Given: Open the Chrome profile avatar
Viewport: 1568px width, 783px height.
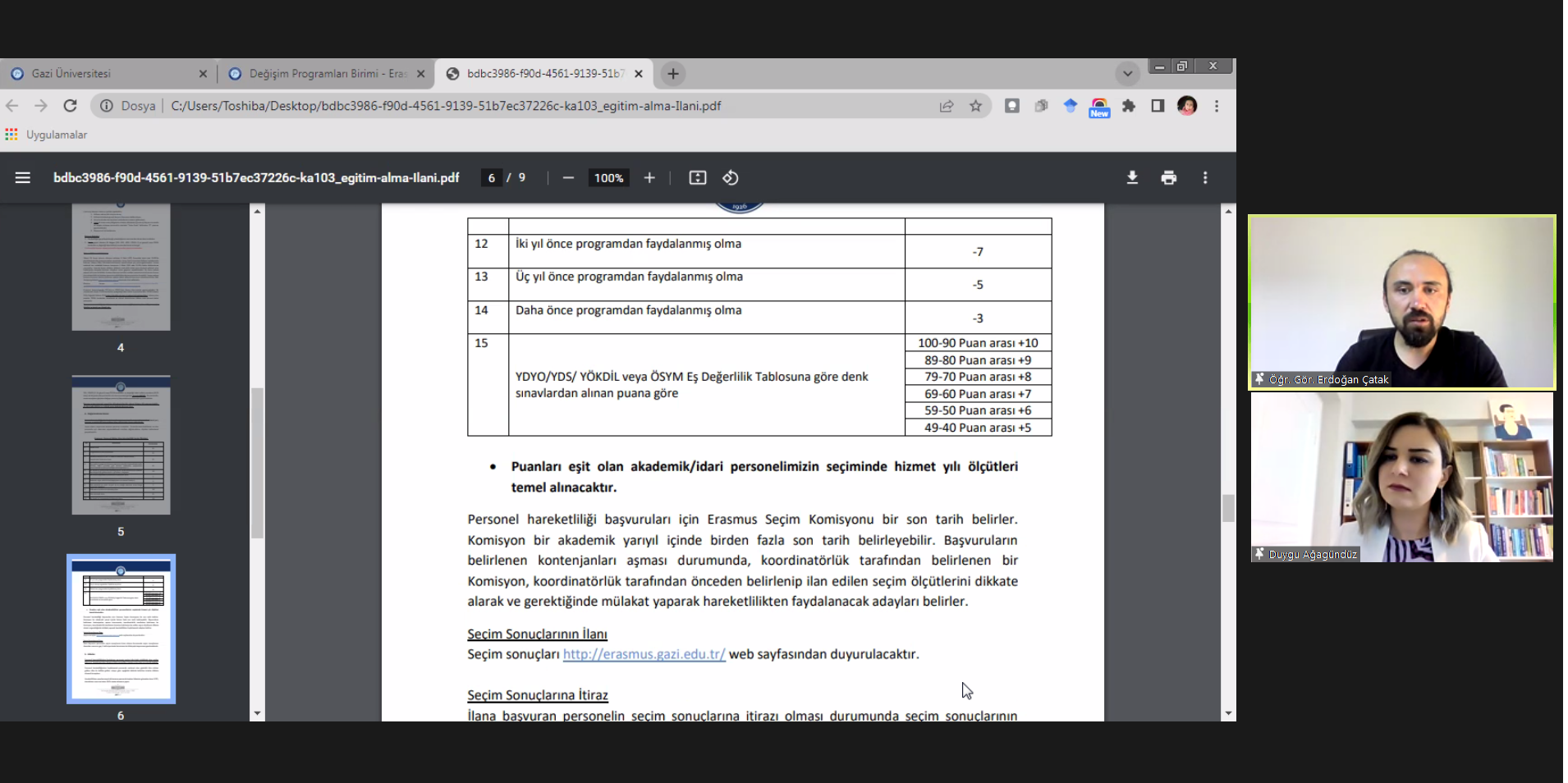Looking at the screenshot, I should point(1187,106).
